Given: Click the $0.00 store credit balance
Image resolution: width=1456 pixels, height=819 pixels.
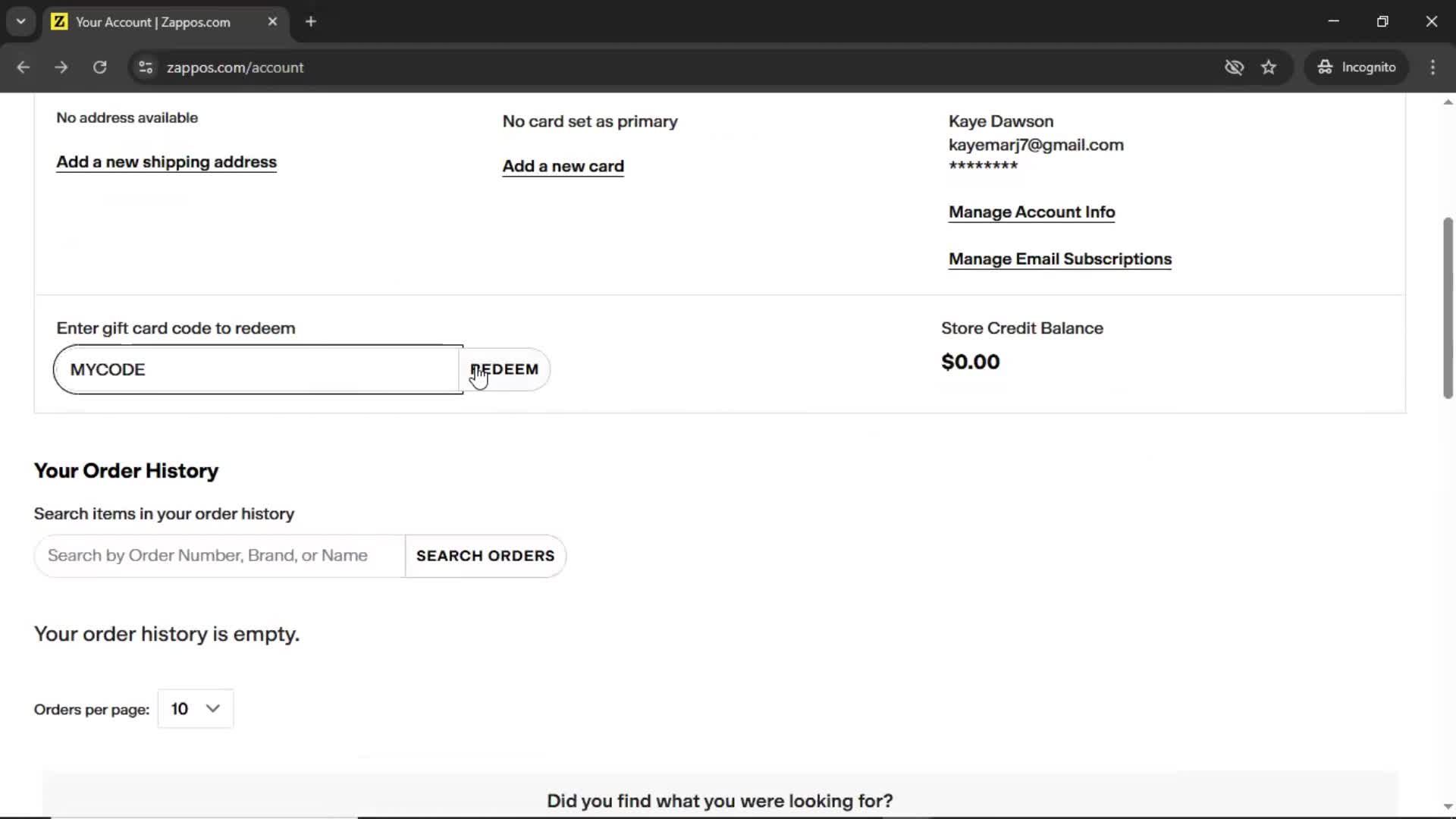Looking at the screenshot, I should (x=971, y=362).
